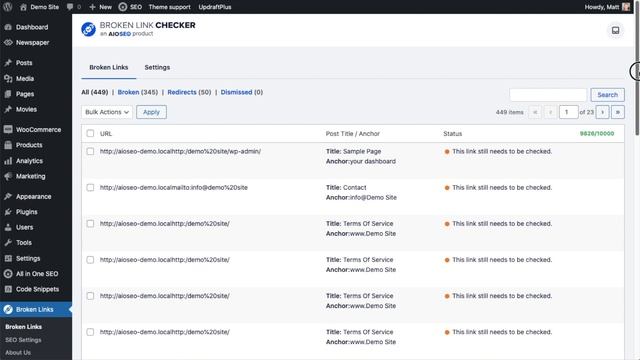Click the WordPress logo icon
The image size is (640, 360).
(7, 7)
